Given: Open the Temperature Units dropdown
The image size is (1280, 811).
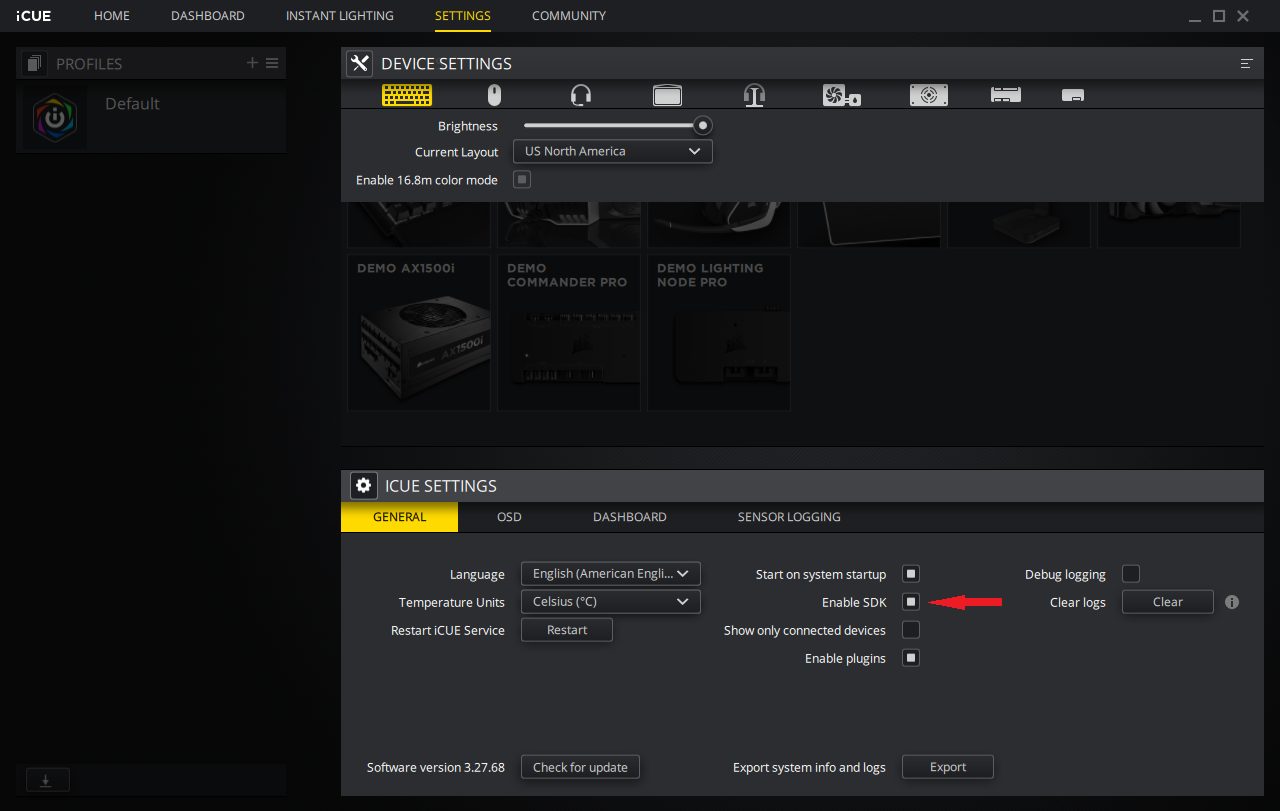Looking at the screenshot, I should click(x=611, y=602).
